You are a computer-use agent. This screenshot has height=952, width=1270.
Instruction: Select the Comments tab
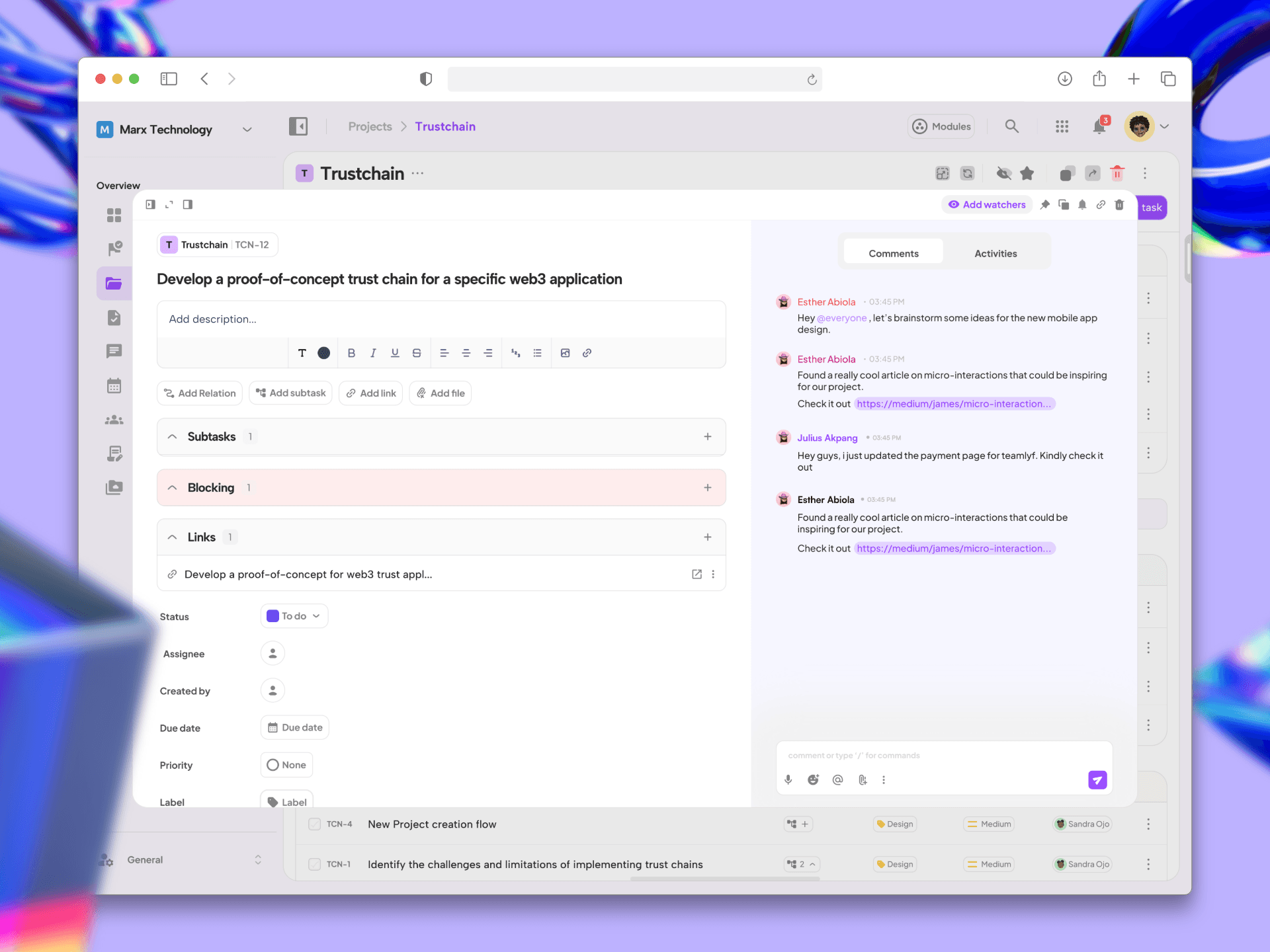coord(893,253)
